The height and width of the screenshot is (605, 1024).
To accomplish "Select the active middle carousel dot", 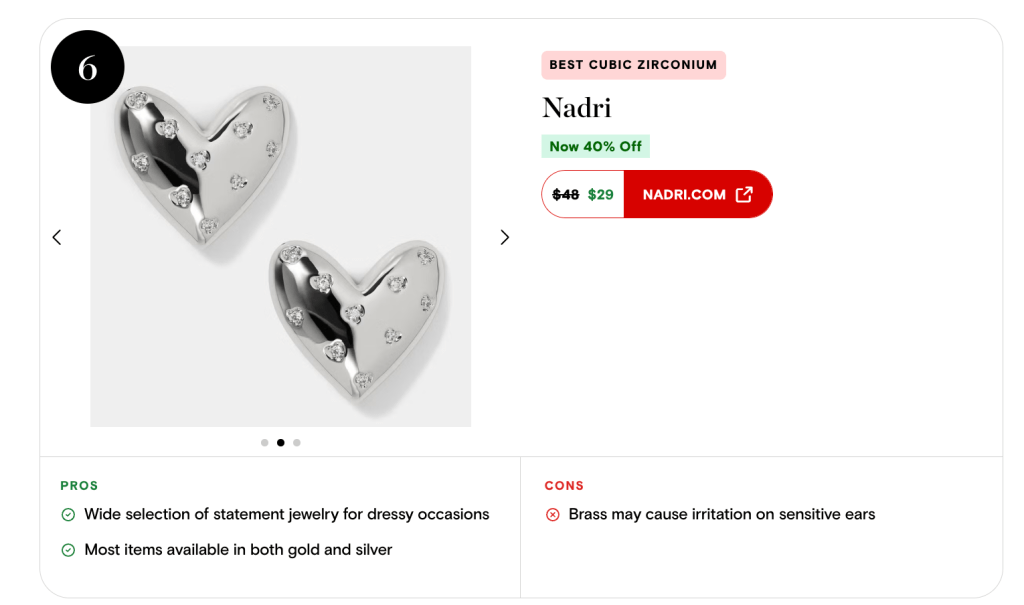I will point(281,442).
